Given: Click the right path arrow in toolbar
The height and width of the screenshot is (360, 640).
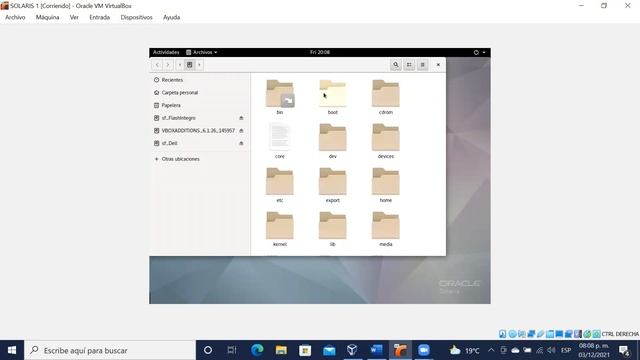Looking at the screenshot, I should point(199,65).
